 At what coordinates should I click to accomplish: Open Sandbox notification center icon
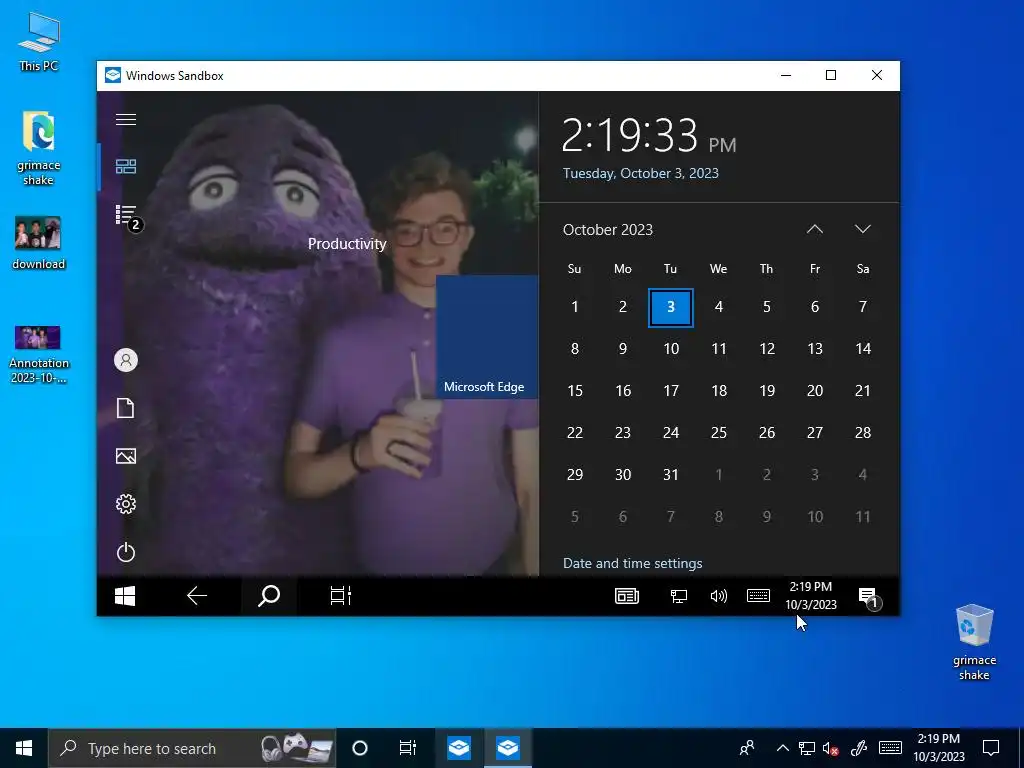tap(869, 597)
